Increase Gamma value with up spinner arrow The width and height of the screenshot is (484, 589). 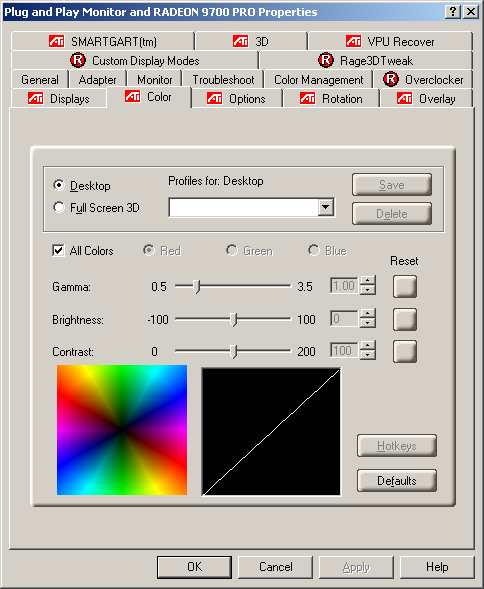(368, 281)
